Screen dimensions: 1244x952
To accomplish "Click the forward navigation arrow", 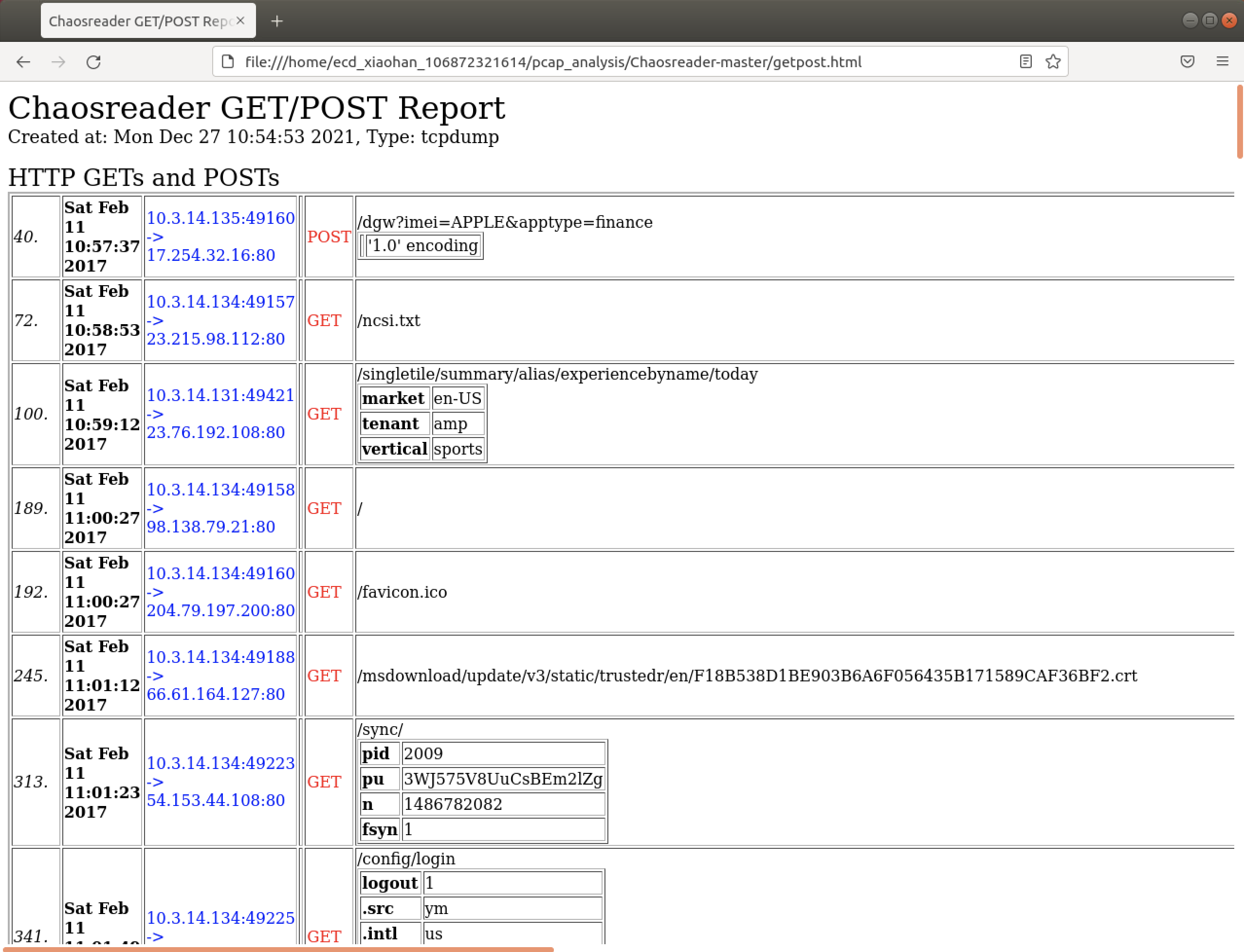I will (x=58, y=62).
